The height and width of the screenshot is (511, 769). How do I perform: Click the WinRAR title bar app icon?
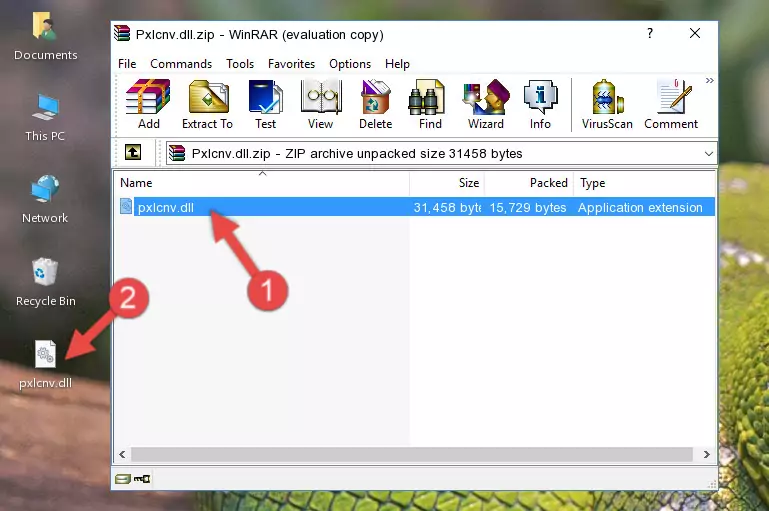(122, 34)
